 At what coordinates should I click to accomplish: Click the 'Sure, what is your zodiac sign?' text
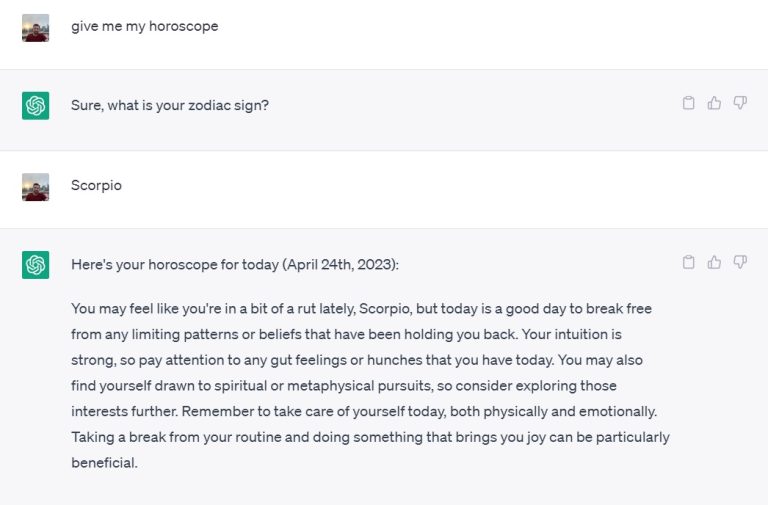coord(170,105)
